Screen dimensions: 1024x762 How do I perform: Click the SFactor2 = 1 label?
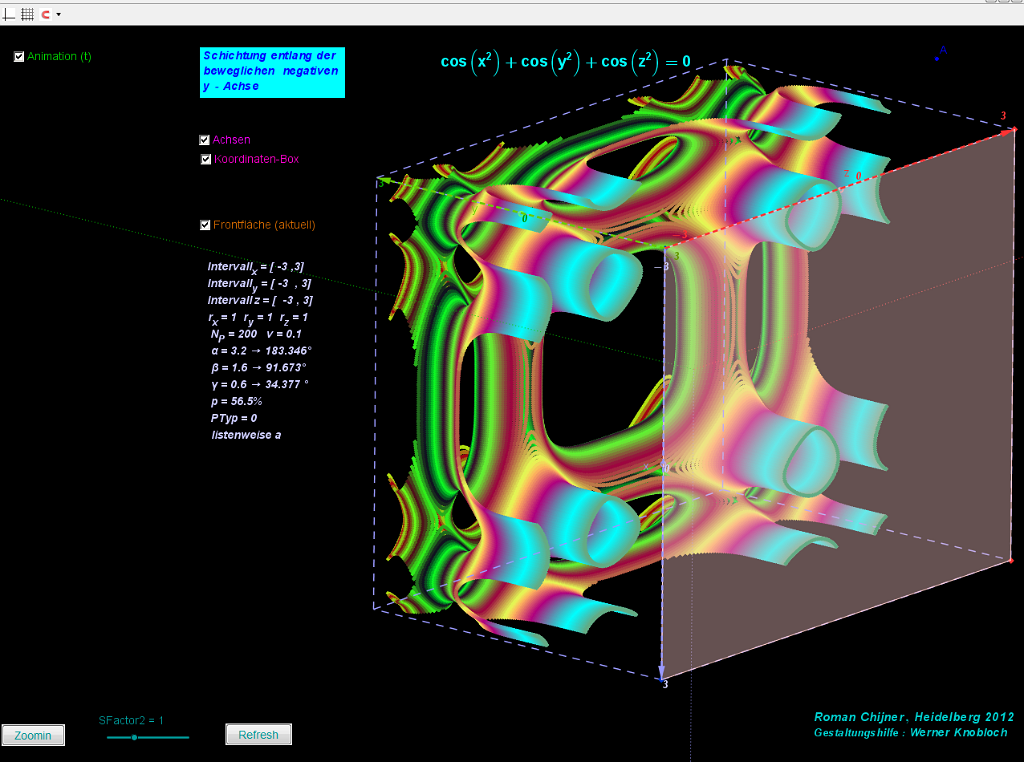[131, 720]
